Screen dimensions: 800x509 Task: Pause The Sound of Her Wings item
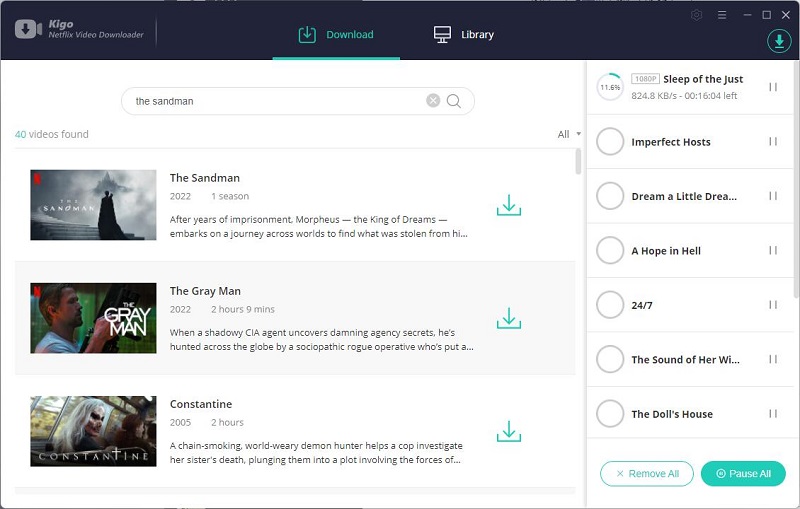[x=773, y=359]
